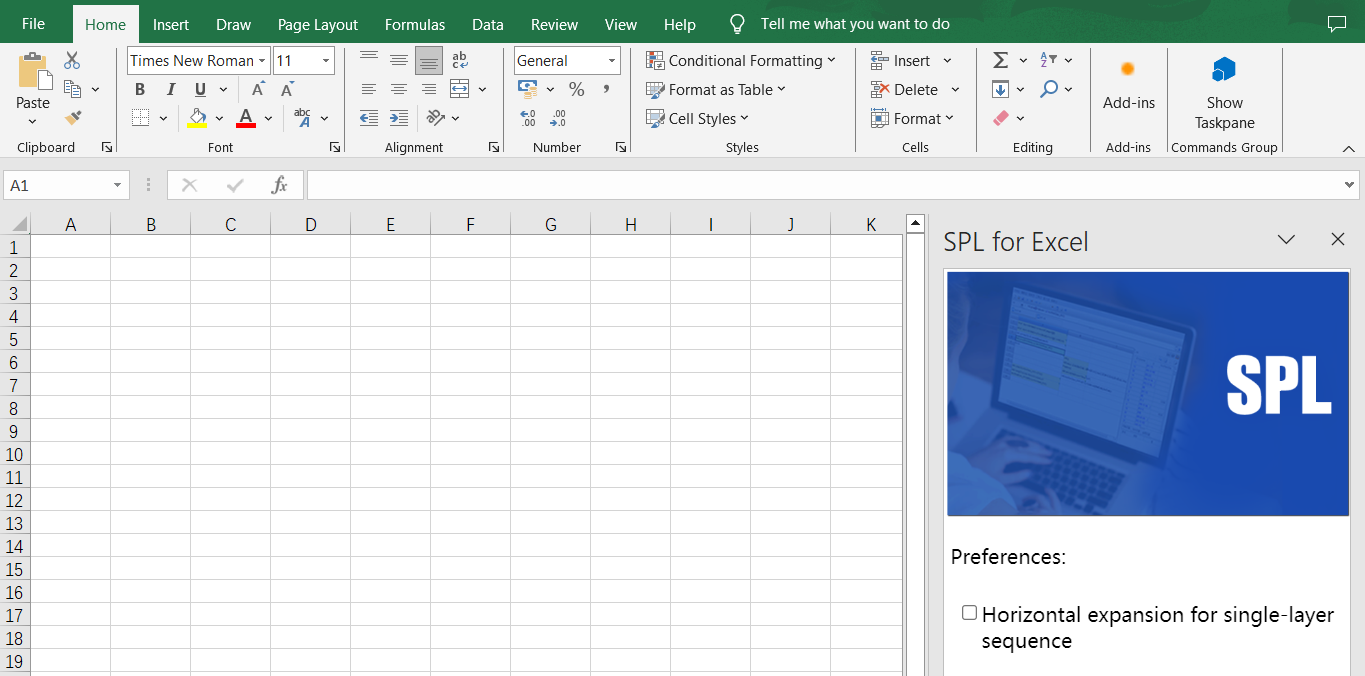Click the Increase Indent icon
The image size is (1365, 676).
click(x=399, y=118)
